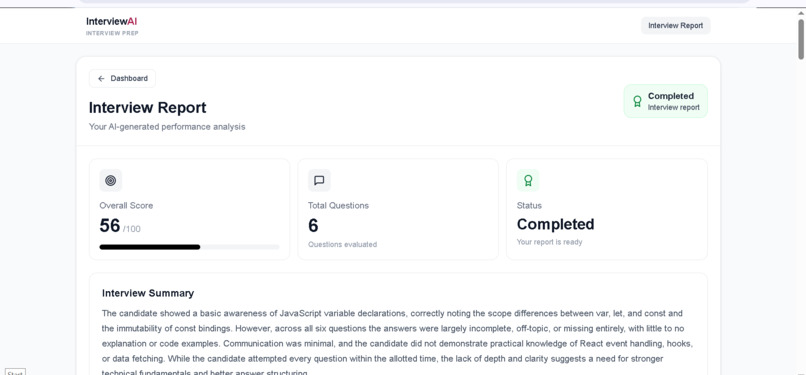Image resolution: width=806 pixels, height=375 pixels.
Task: Click the Completed status text
Action: [555, 224]
